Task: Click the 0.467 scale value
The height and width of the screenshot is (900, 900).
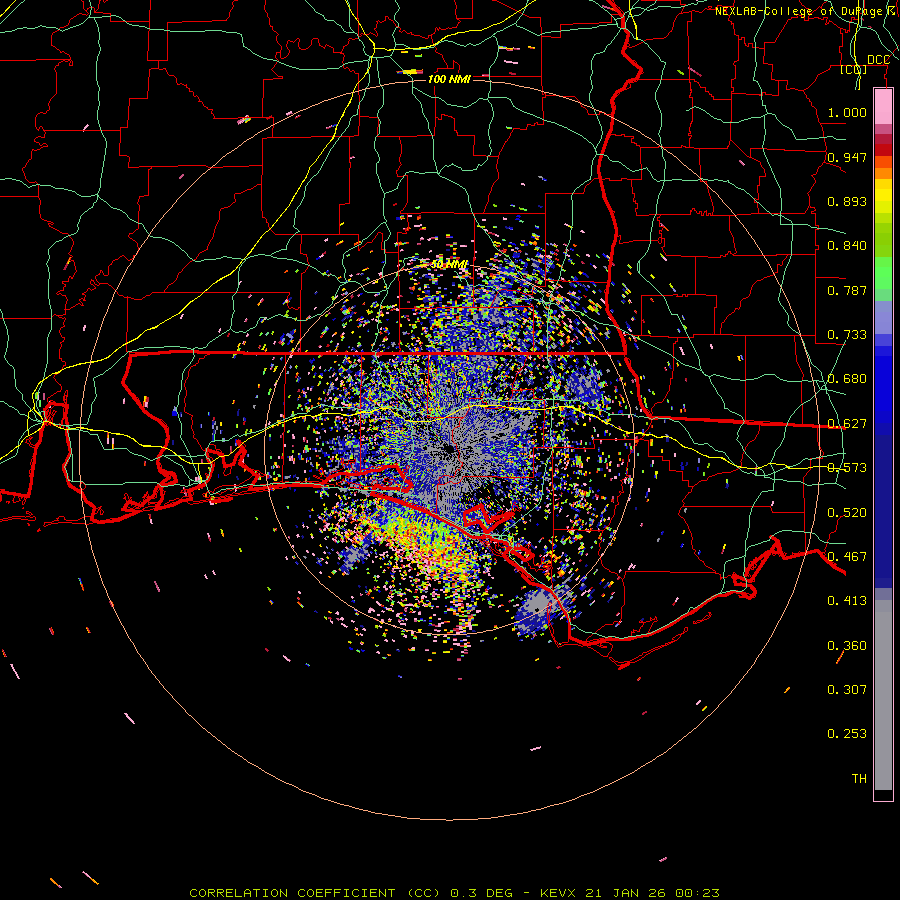Action: coord(847,557)
